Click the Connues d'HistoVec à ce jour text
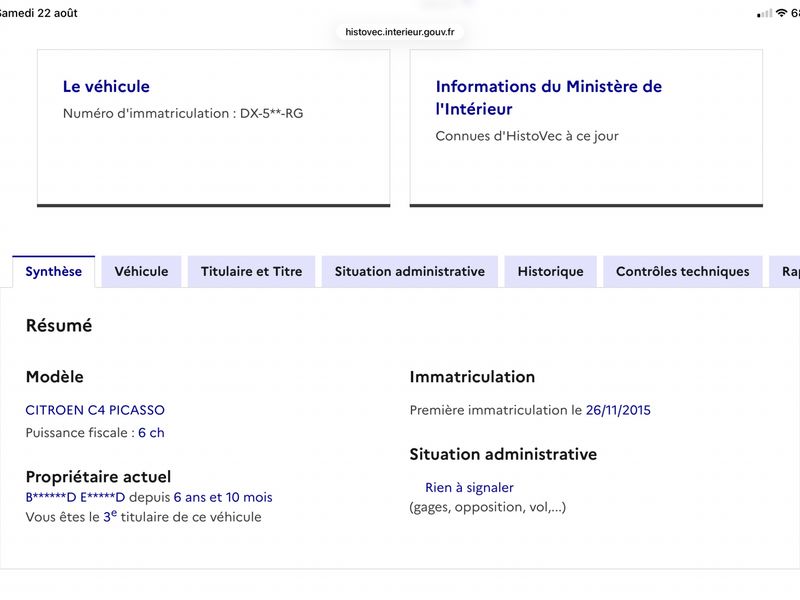The image size is (800, 600). point(527,136)
